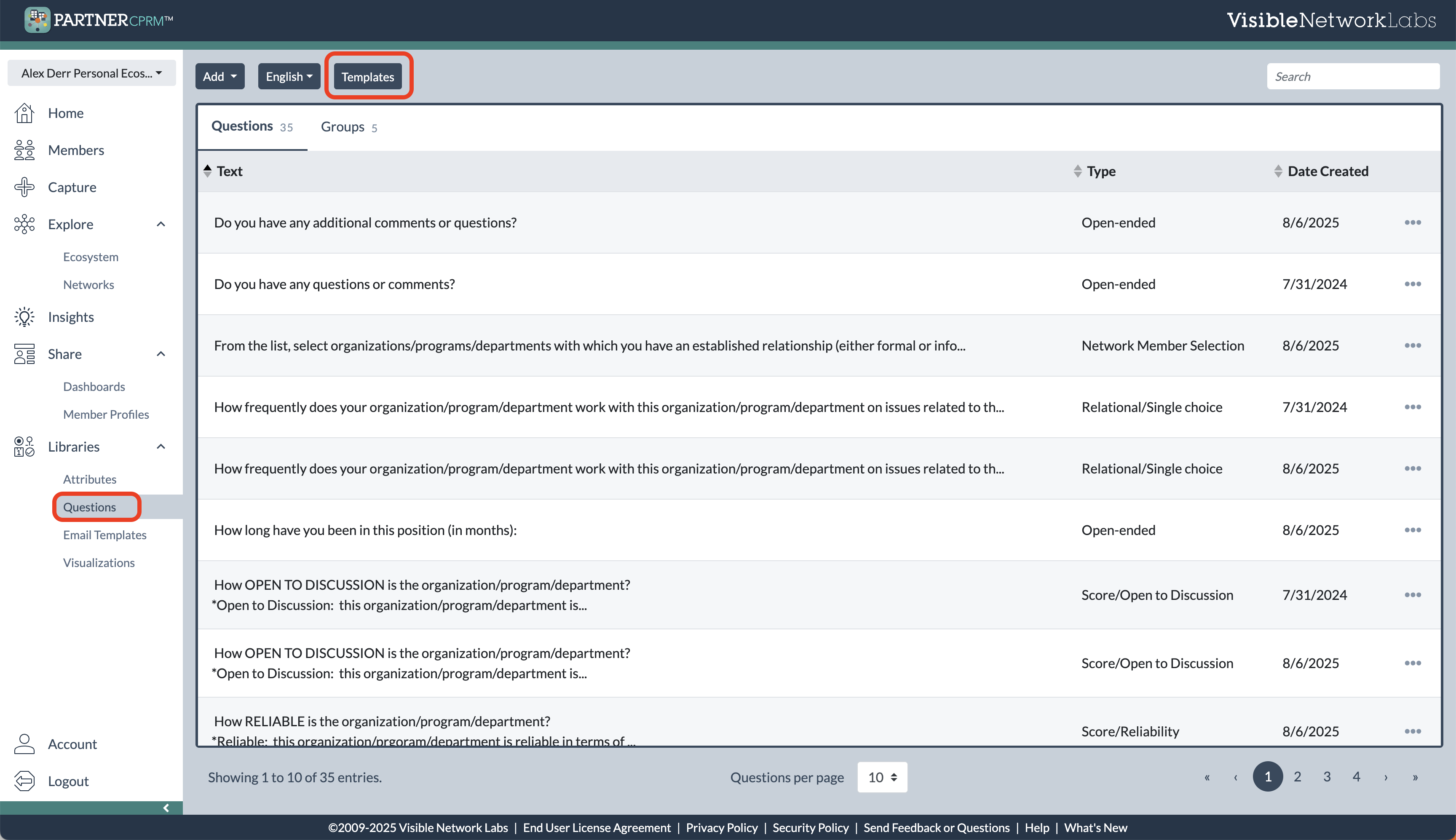Click the current page 1 button
1456x840 pixels.
click(1268, 776)
